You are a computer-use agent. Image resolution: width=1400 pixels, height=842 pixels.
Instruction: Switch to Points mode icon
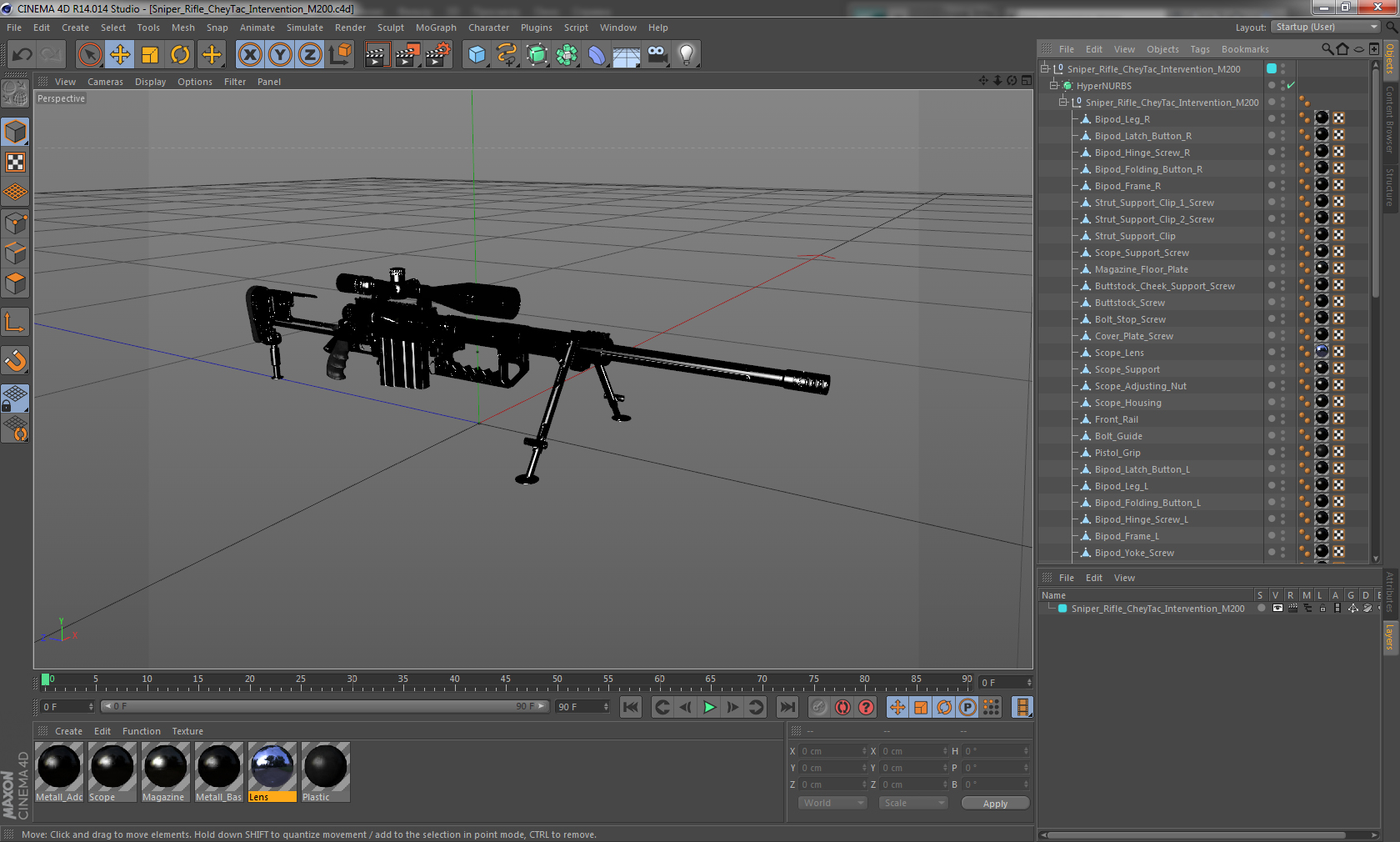point(16,223)
